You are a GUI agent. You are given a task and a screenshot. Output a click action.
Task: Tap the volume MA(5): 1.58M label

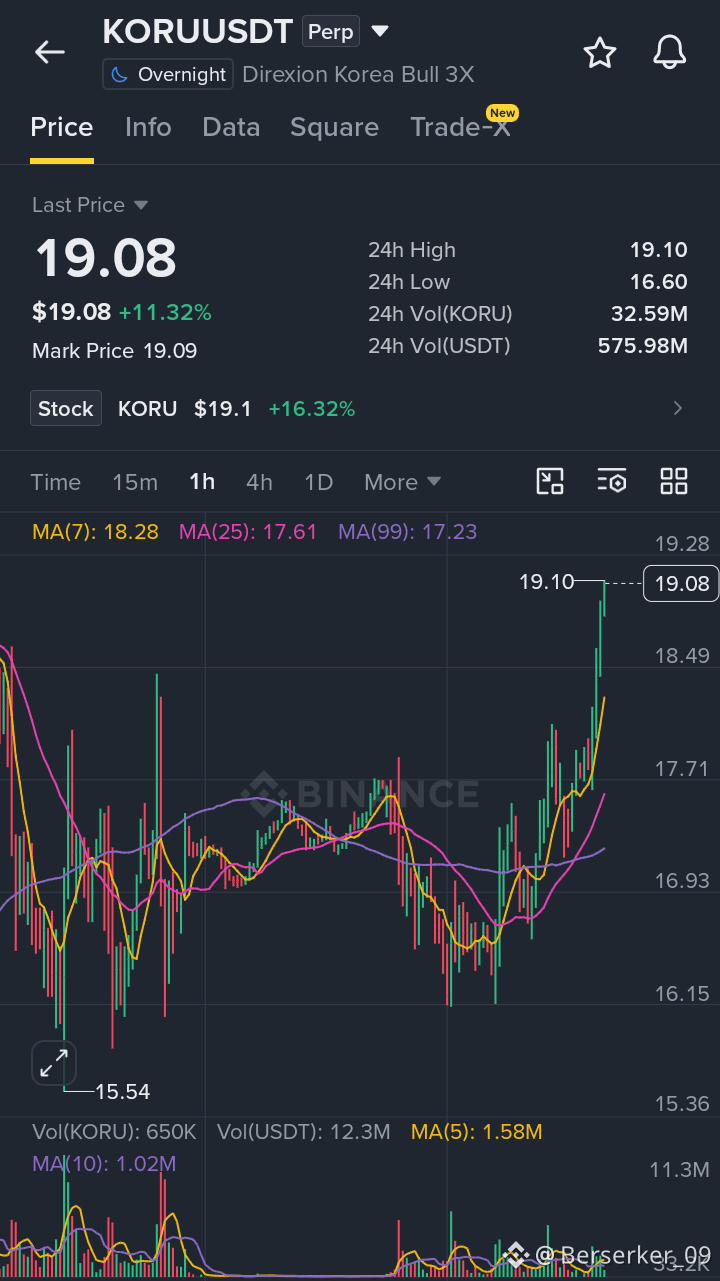coord(476,1132)
